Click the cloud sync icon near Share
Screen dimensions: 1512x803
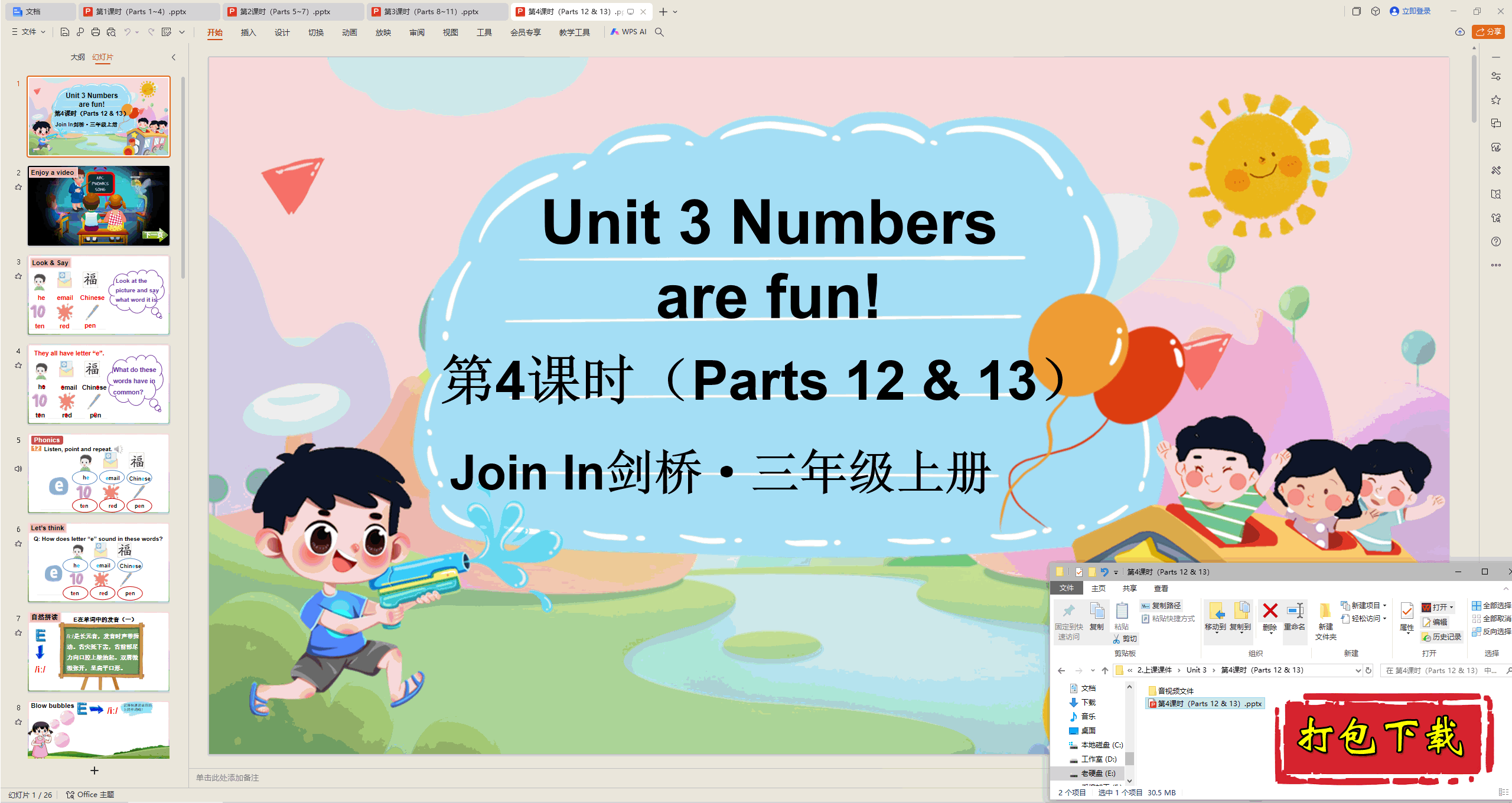pyautogui.click(x=1460, y=32)
